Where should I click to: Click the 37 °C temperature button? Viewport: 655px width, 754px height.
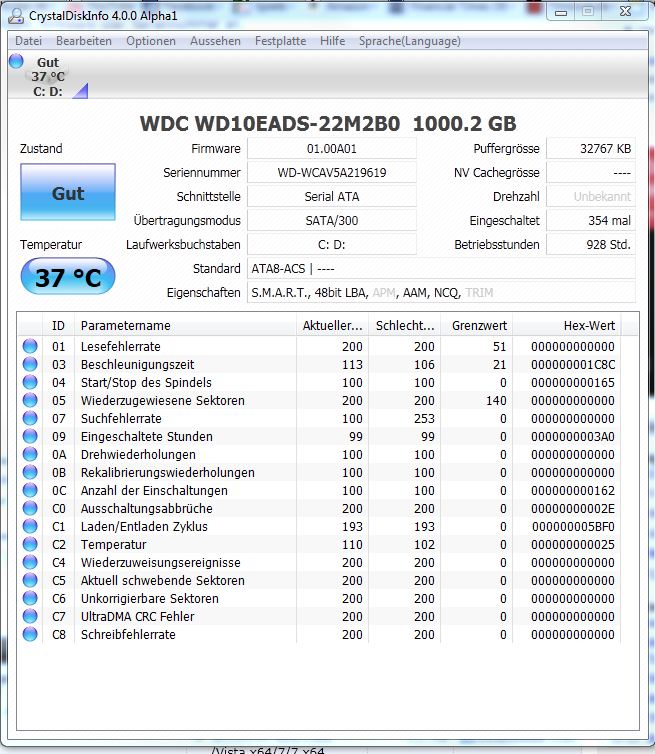tap(68, 277)
